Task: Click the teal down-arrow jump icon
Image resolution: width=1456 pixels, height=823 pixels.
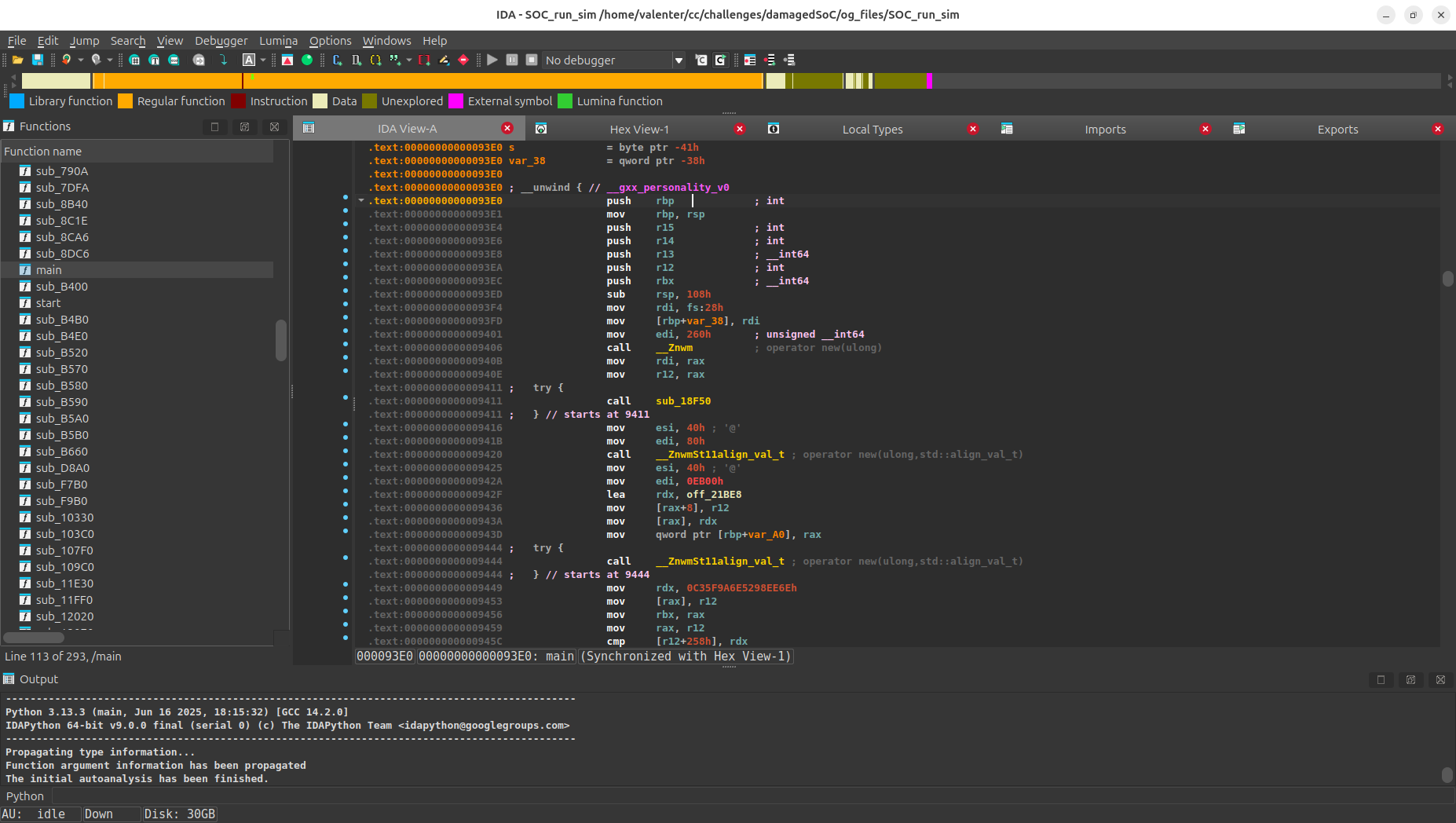Action: [x=223, y=60]
